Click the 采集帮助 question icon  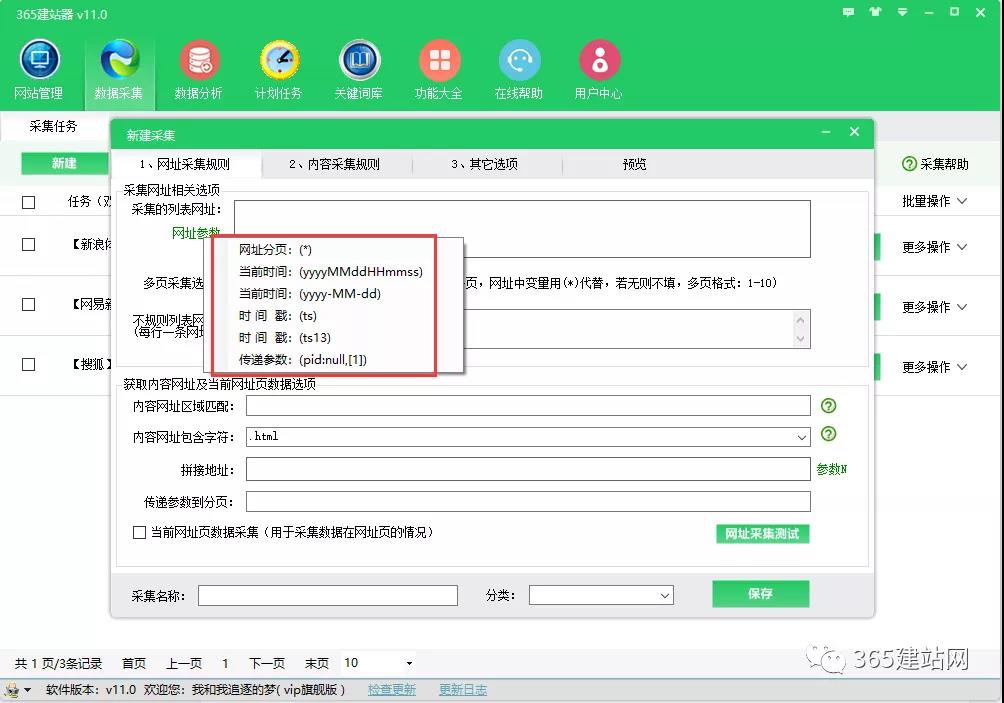909,164
